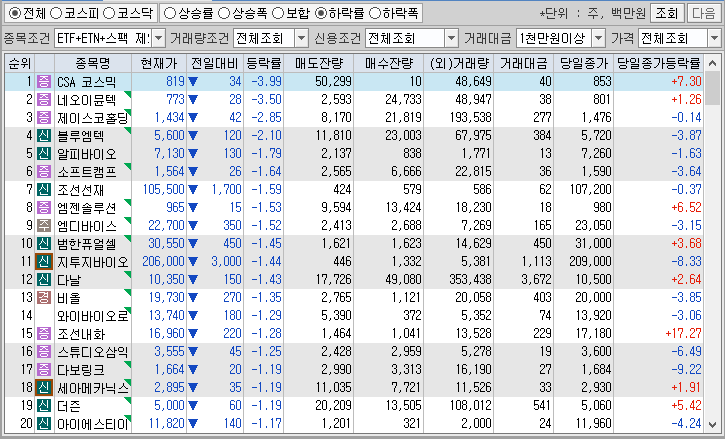The width and height of the screenshot is (725, 439).
Task: Sort by the 전일대비 column header
Action: coord(215,63)
